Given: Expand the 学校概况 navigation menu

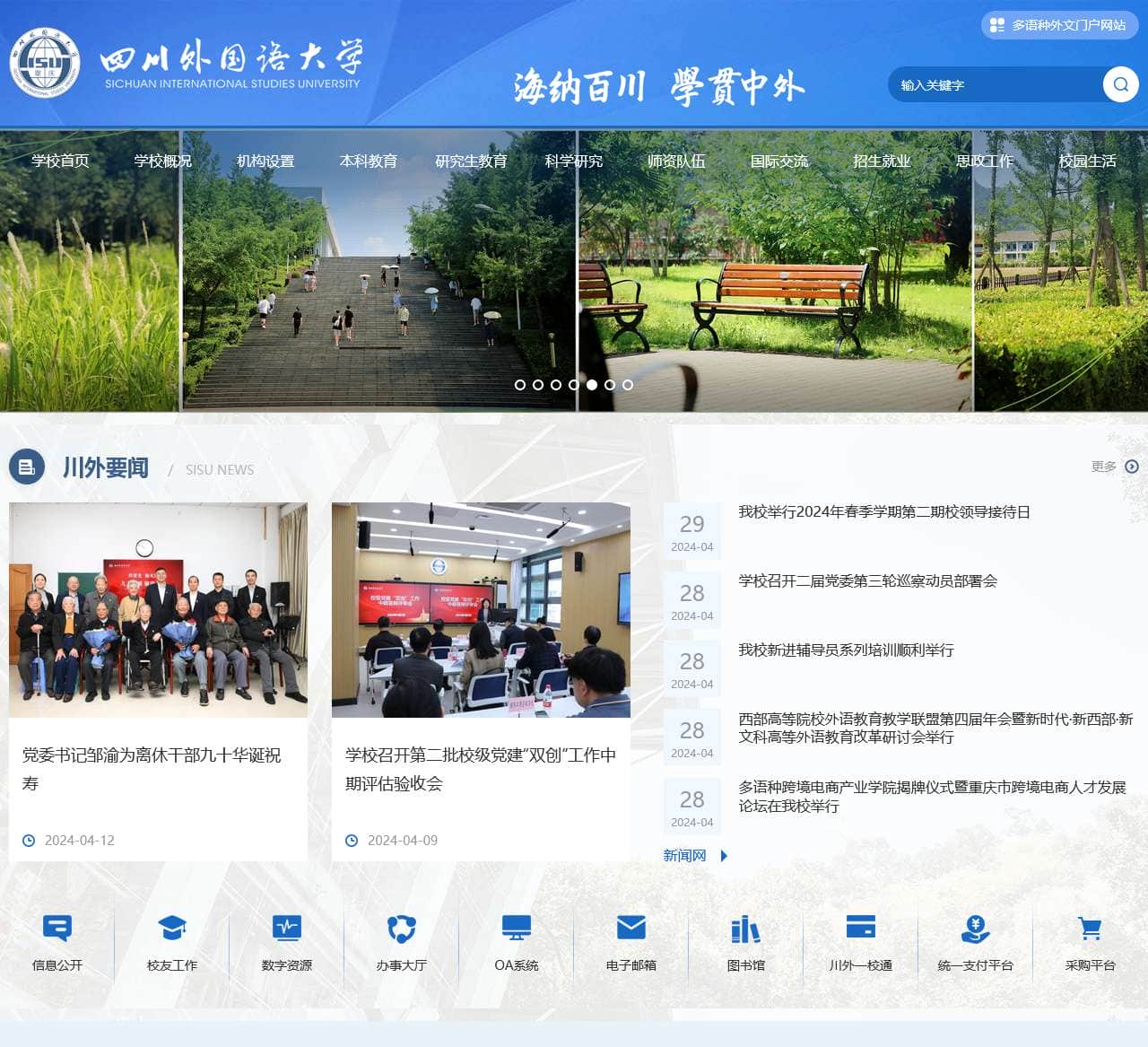Looking at the screenshot, I should pyautogui.click(x=163, y=161).
